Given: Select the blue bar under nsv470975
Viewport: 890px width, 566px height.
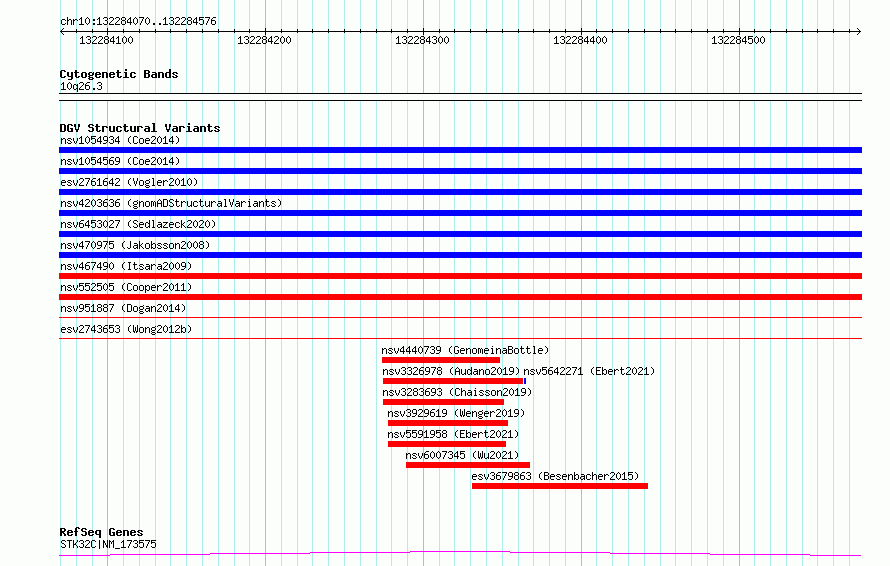Looking at the screenshot, I should pos(460,255).
